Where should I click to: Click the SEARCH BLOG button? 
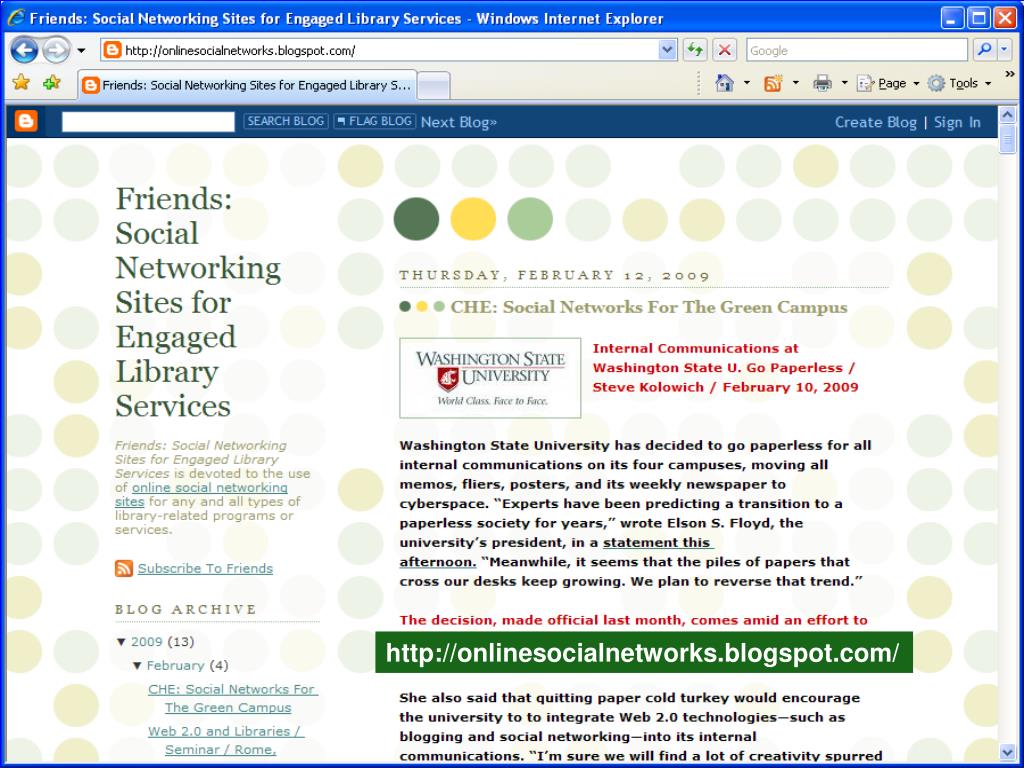[x=285, y=121]
